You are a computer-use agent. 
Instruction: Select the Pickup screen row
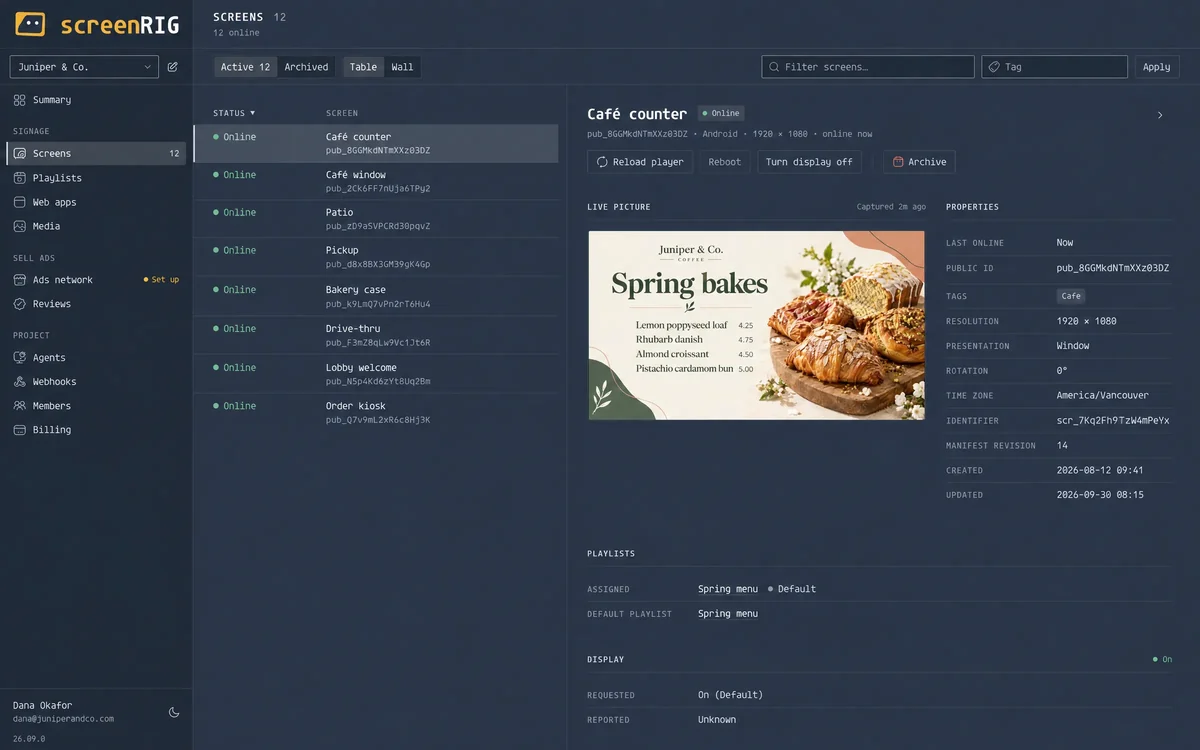376,257
